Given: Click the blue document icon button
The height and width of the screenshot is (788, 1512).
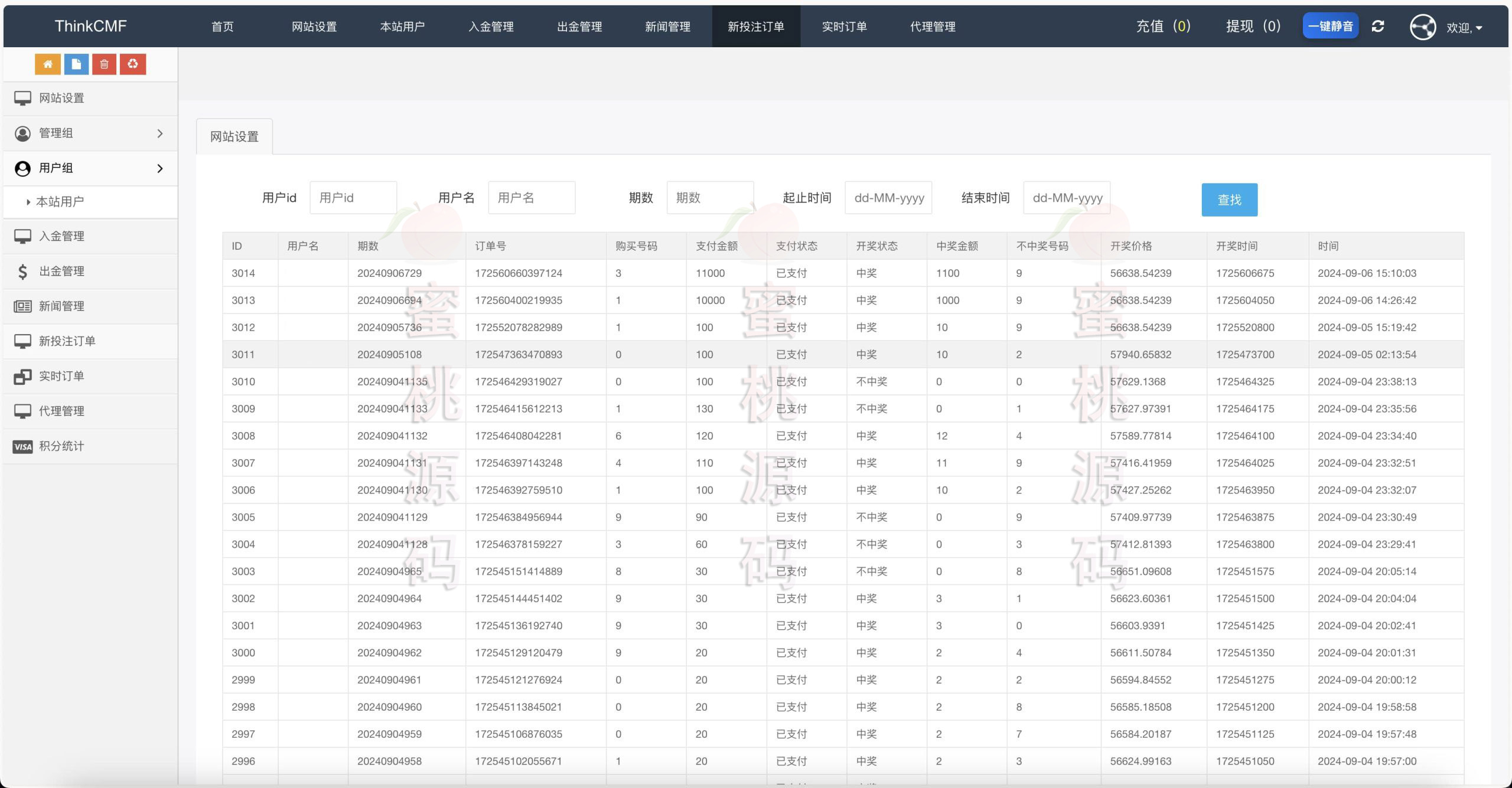Looking at the screenshot, I should coord(76,64).
